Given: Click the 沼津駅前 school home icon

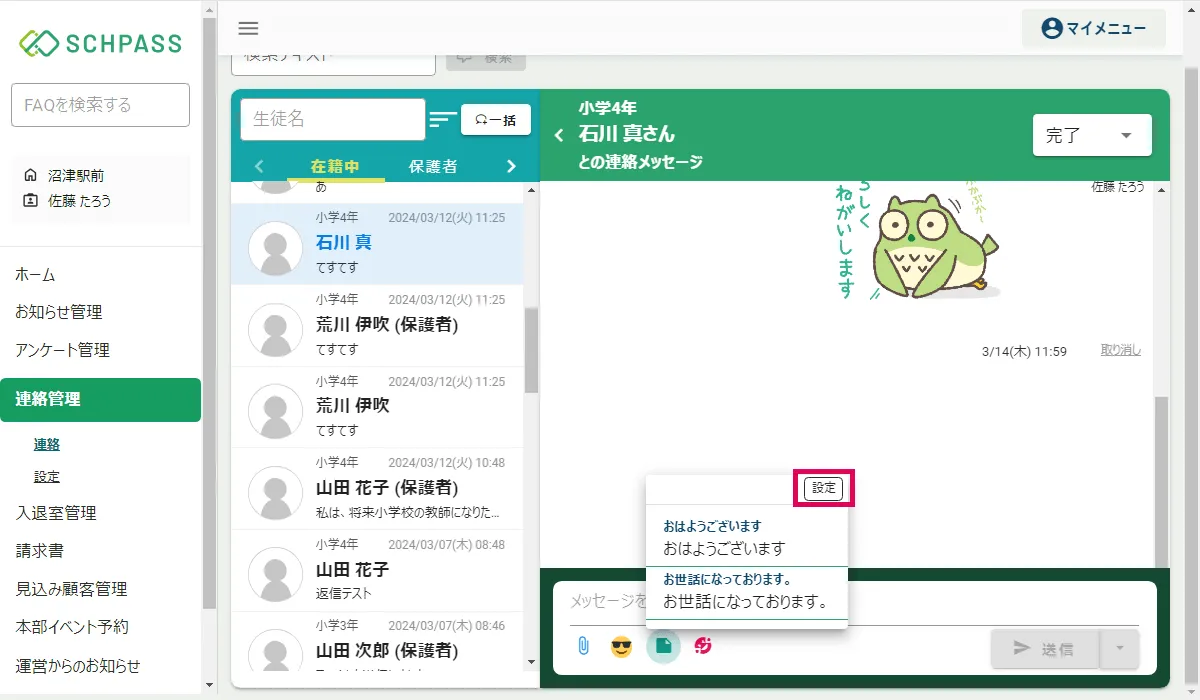Looking at the screenshot, I should point(30,175).
